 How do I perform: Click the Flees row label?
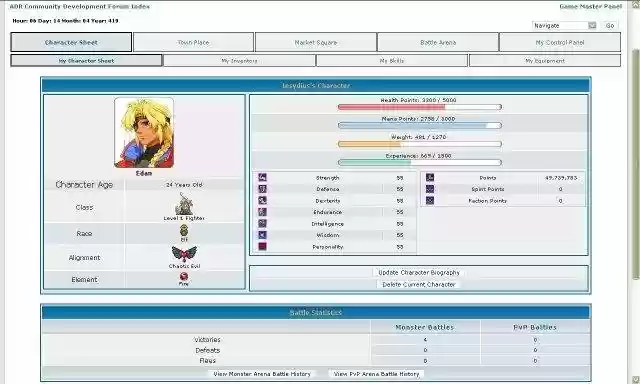[x=207, y=360]
